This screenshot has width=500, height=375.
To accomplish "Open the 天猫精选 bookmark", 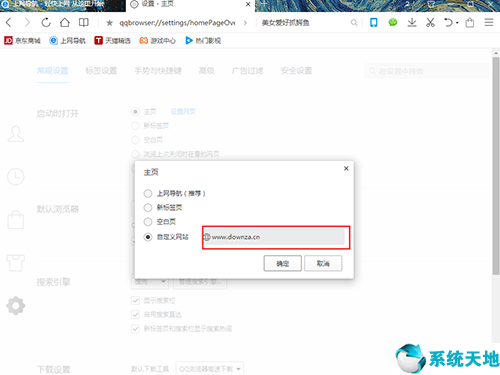I will point(112,41).
